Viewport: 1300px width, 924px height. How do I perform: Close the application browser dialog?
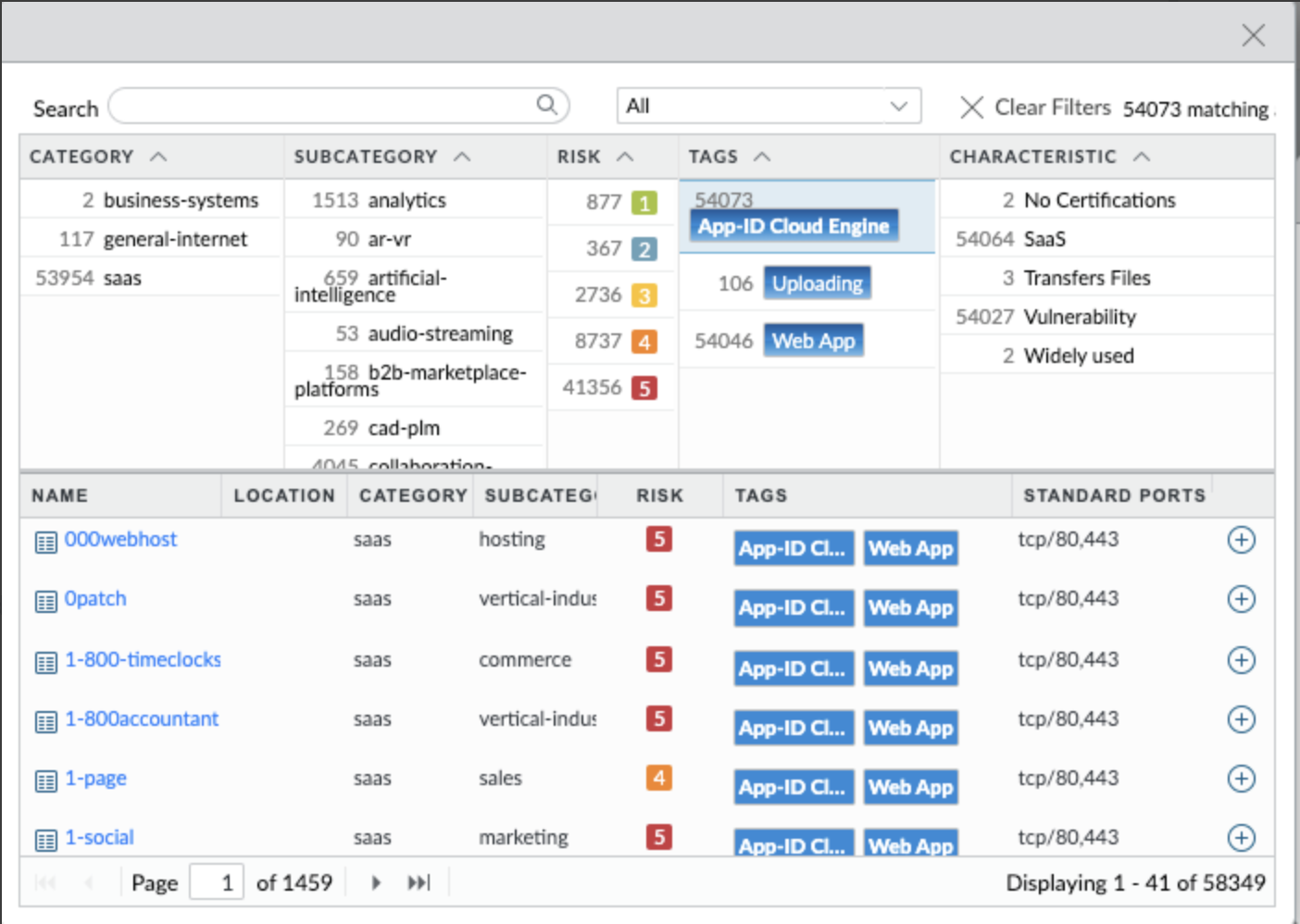pyautogui.click(x=1253, y=35)
